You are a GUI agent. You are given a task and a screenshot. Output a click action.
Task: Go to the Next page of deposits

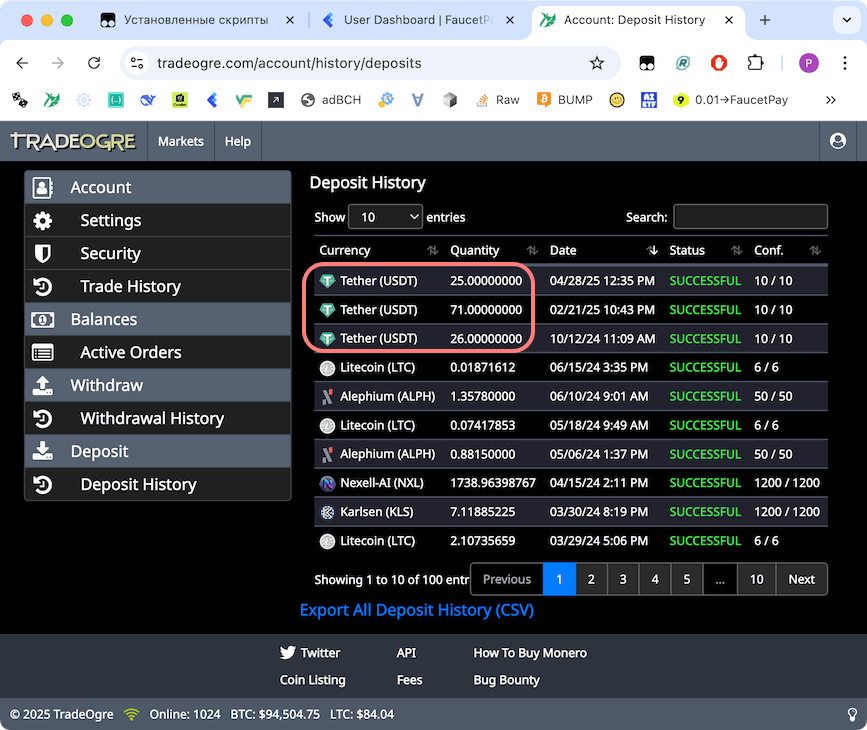(802, 579)
